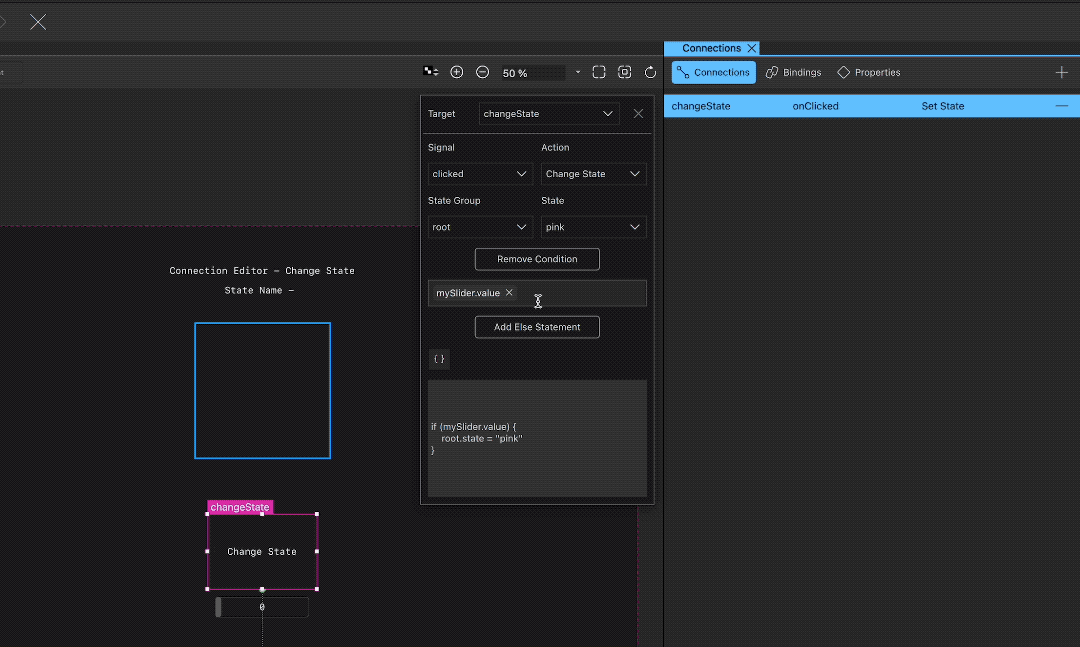Image resolution: width=1080 pixels, height=647 pixels.
Task: Click the fit-to-view frame icon
Action: click(598, 71)
